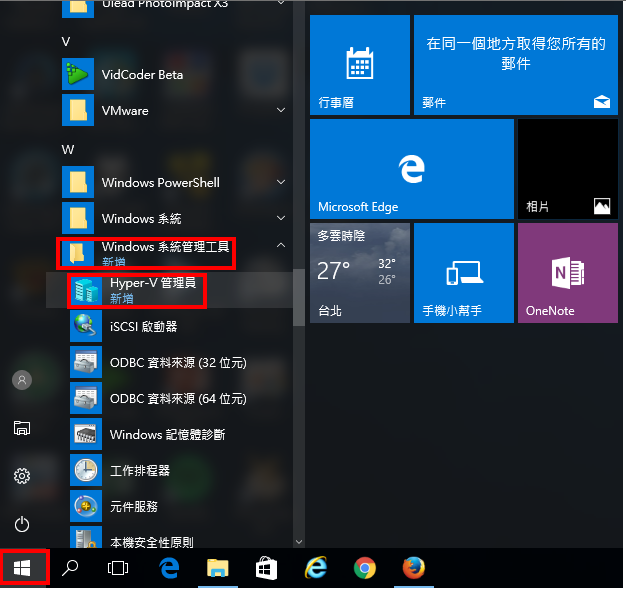Collapse the Windows 系統管理工具 folder chevron
This screenshot has height=589, width=626.
coord(281,245)
